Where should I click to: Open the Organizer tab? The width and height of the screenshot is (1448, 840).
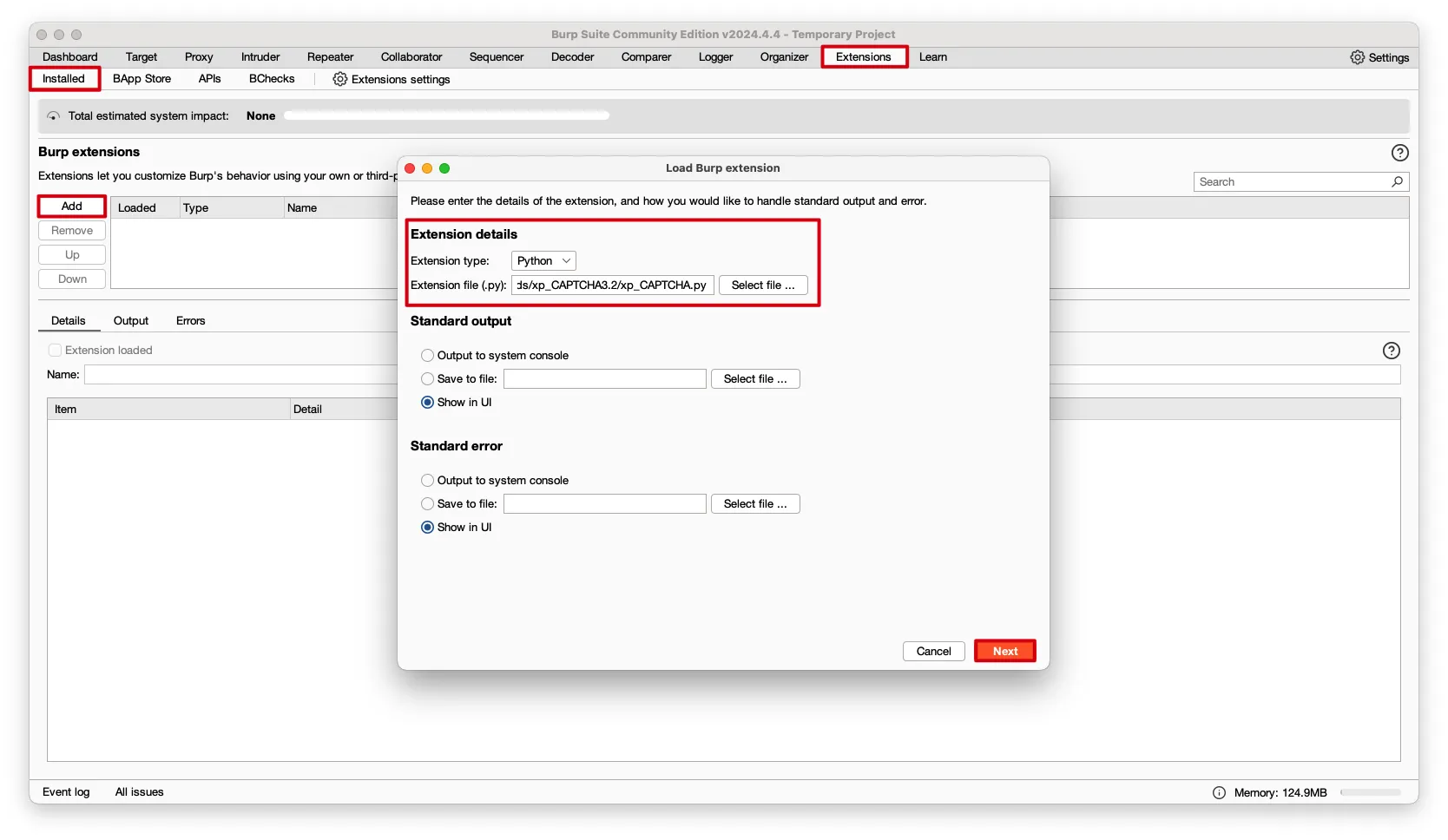[785, 57]
